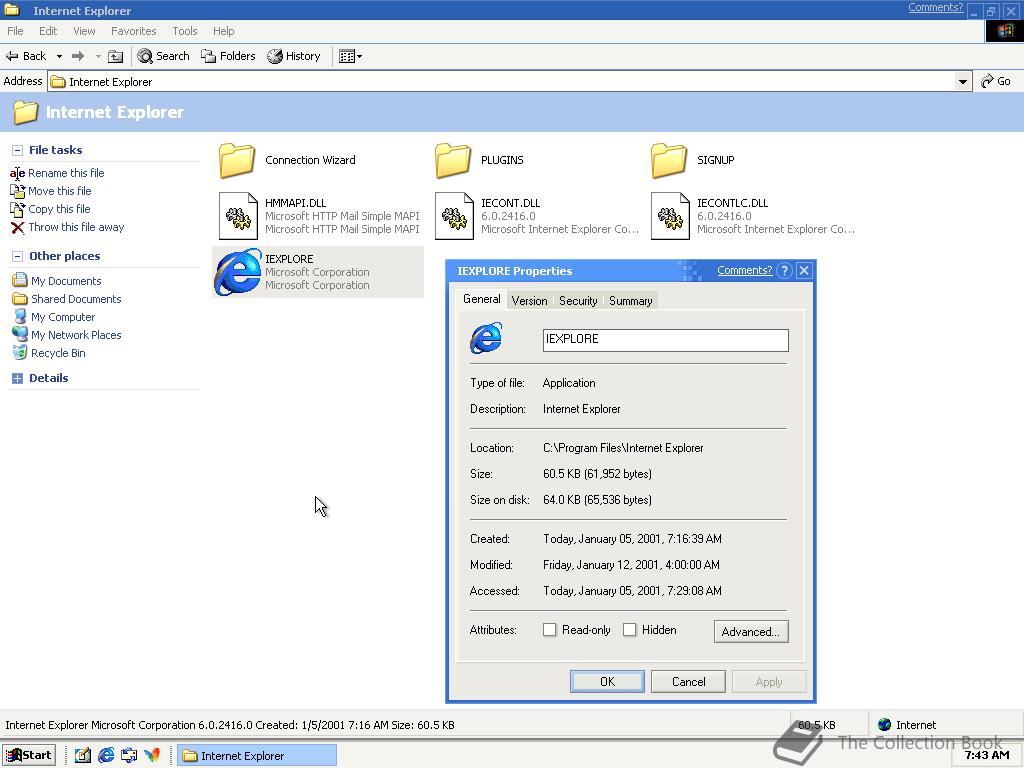Open the Help menu
The height and width of the screenshot is (768, 1024).
tap(223, 31)
